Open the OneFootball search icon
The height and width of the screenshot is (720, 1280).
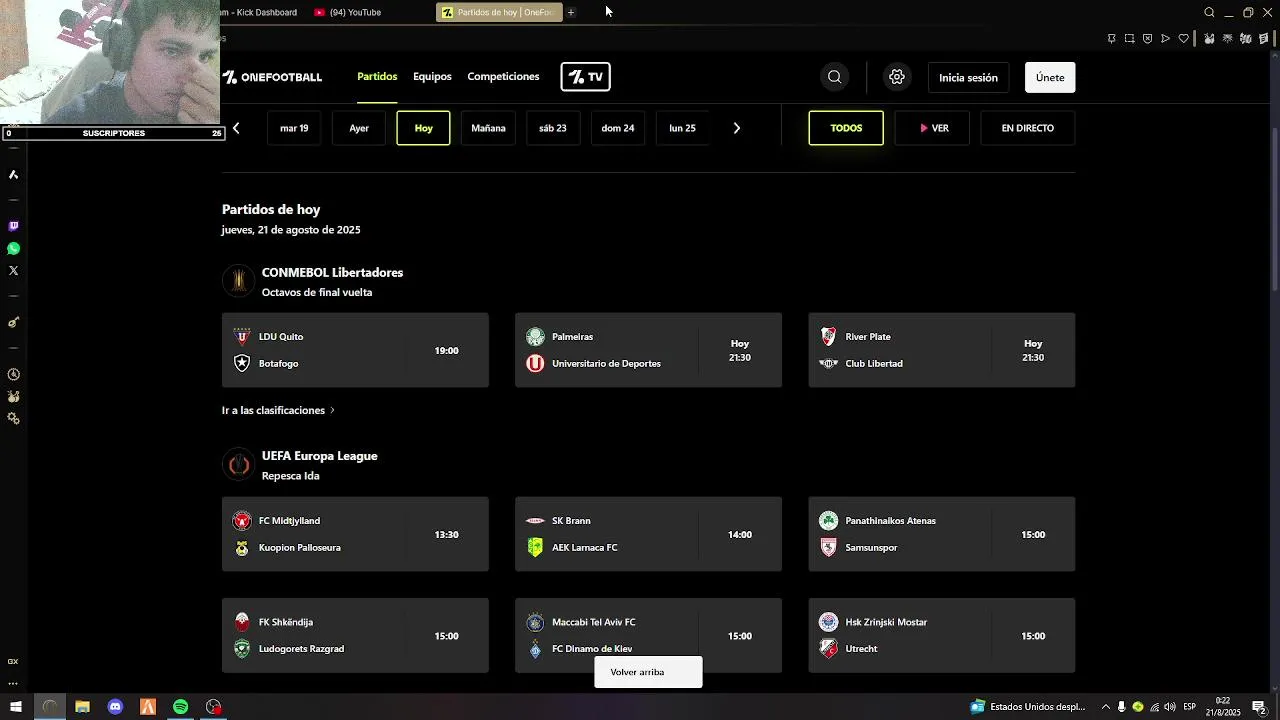(x=834, y=77)
